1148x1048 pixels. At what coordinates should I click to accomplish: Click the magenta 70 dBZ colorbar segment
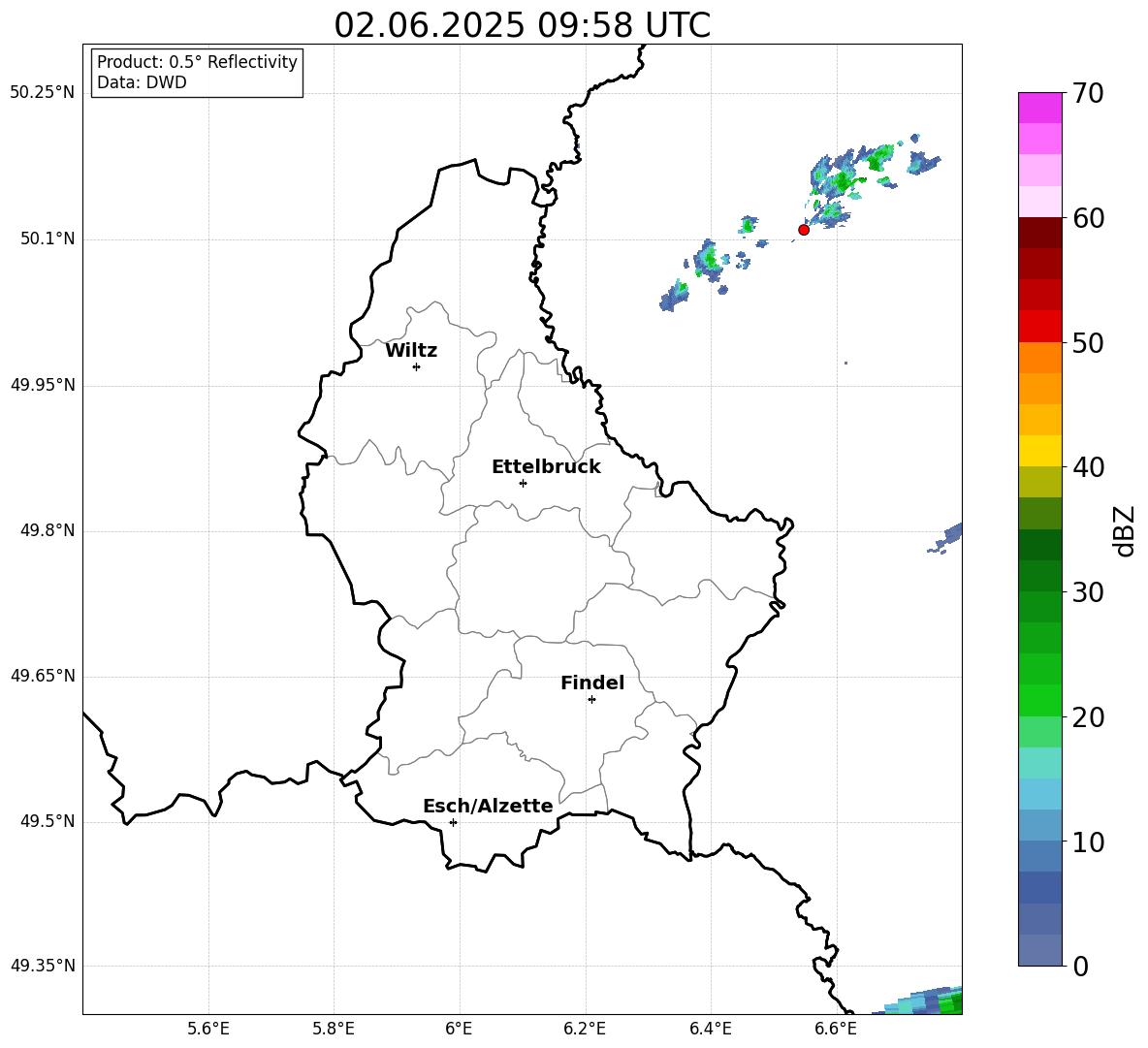(1039, 108)
